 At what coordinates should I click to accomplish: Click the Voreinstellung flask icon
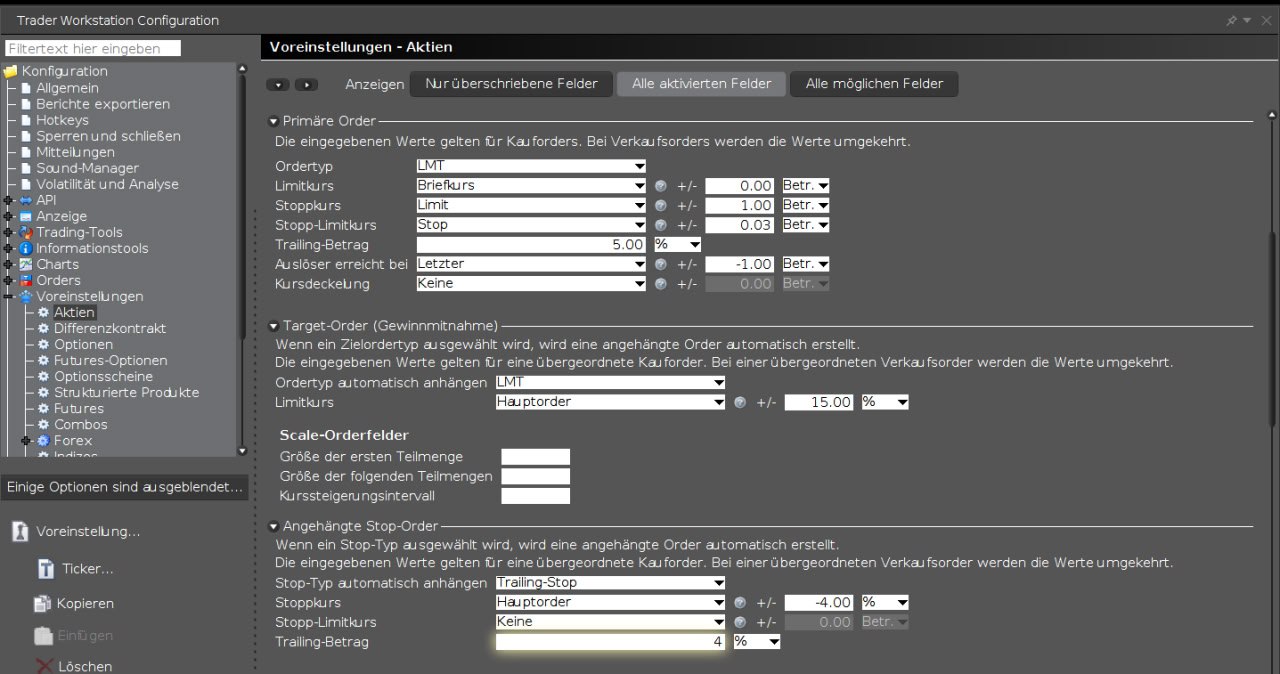(20, 532)
